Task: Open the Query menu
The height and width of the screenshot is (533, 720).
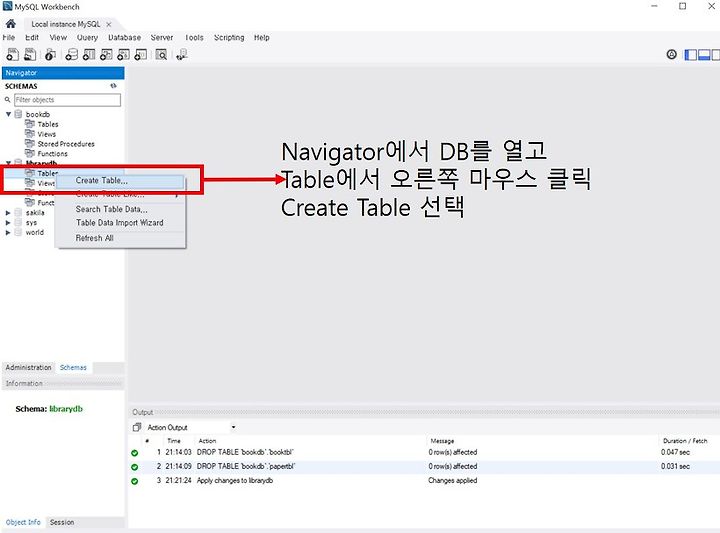Action: click(x=87, y=38)
